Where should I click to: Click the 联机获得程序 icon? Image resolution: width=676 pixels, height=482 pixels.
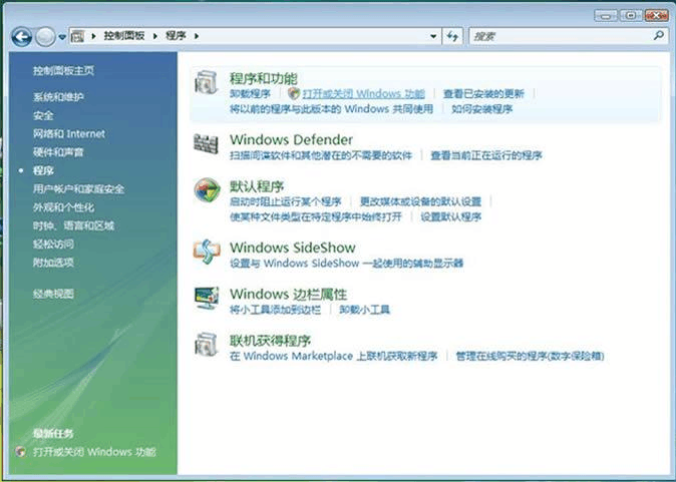pos(206,345)
